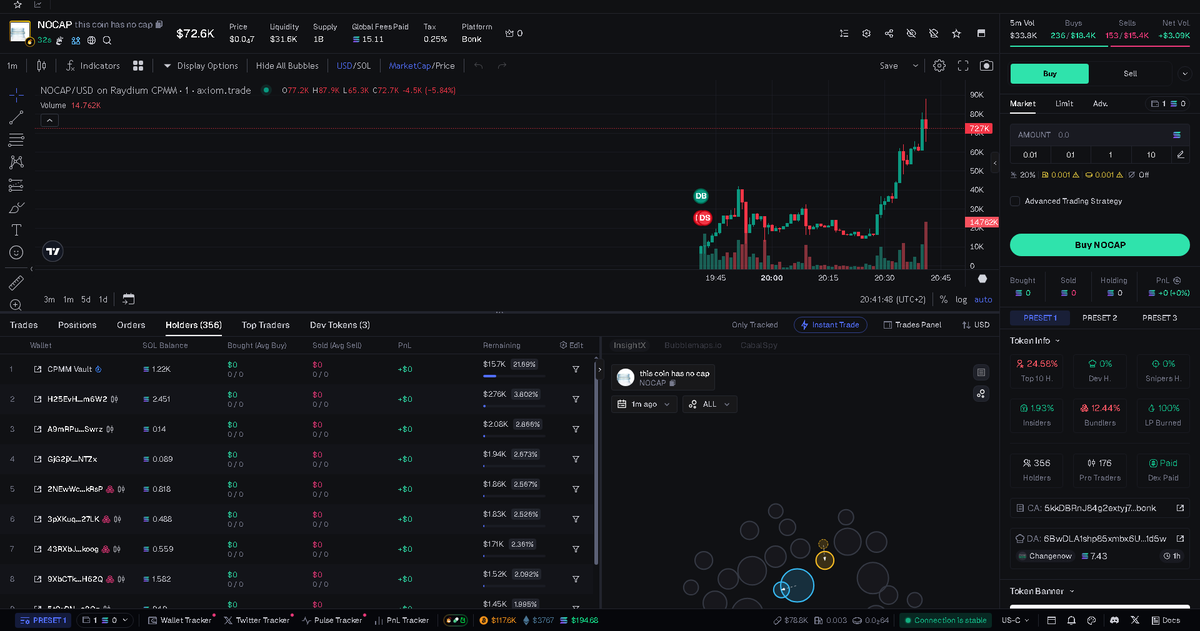Open the 1m ago time dropdown
1200x631 pixels.
pos(645,404)
